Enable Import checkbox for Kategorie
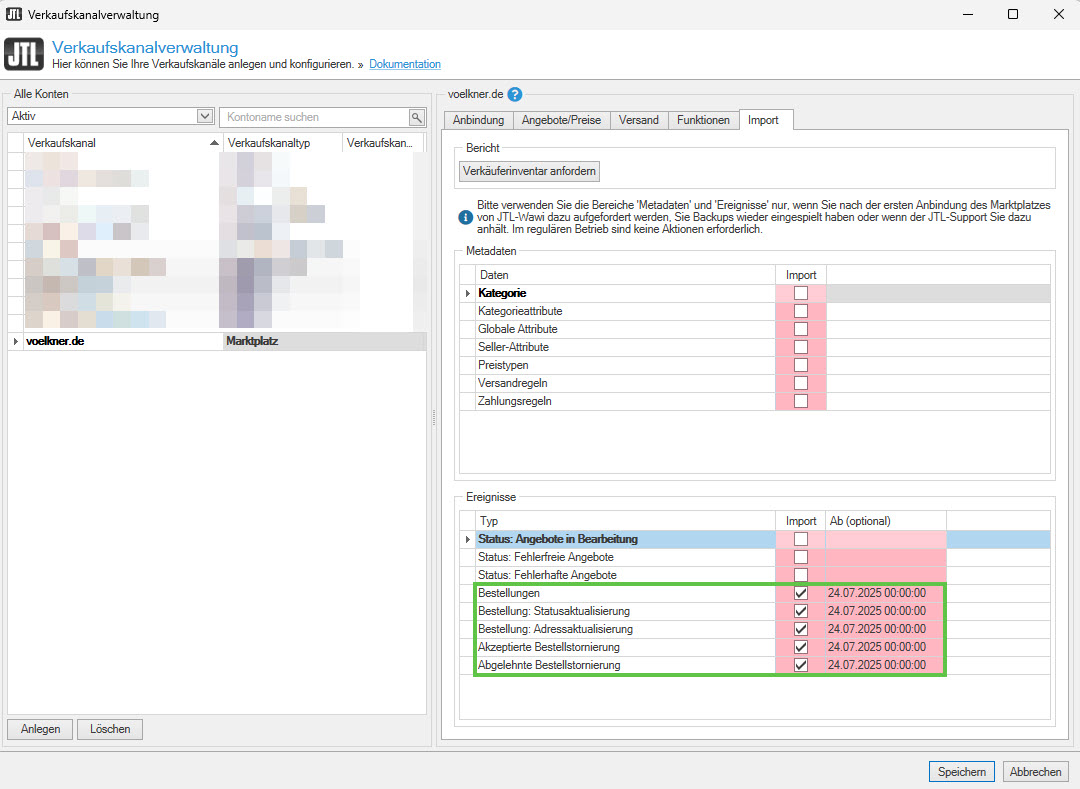1080x789 pixels. click(800, 293)
